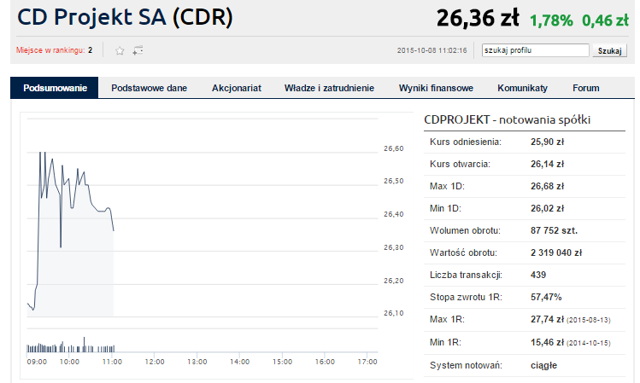Click the volume bars below the chart
Viewport: 640px width, 383px height.
point(71,346)
